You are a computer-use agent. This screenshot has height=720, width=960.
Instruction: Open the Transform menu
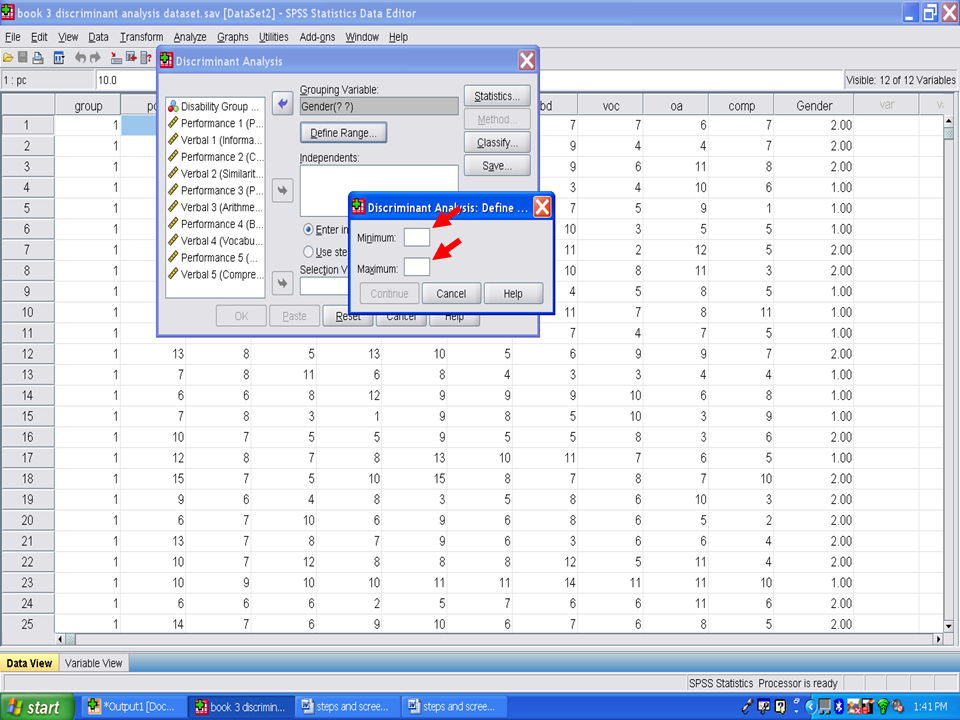point(141,37)
